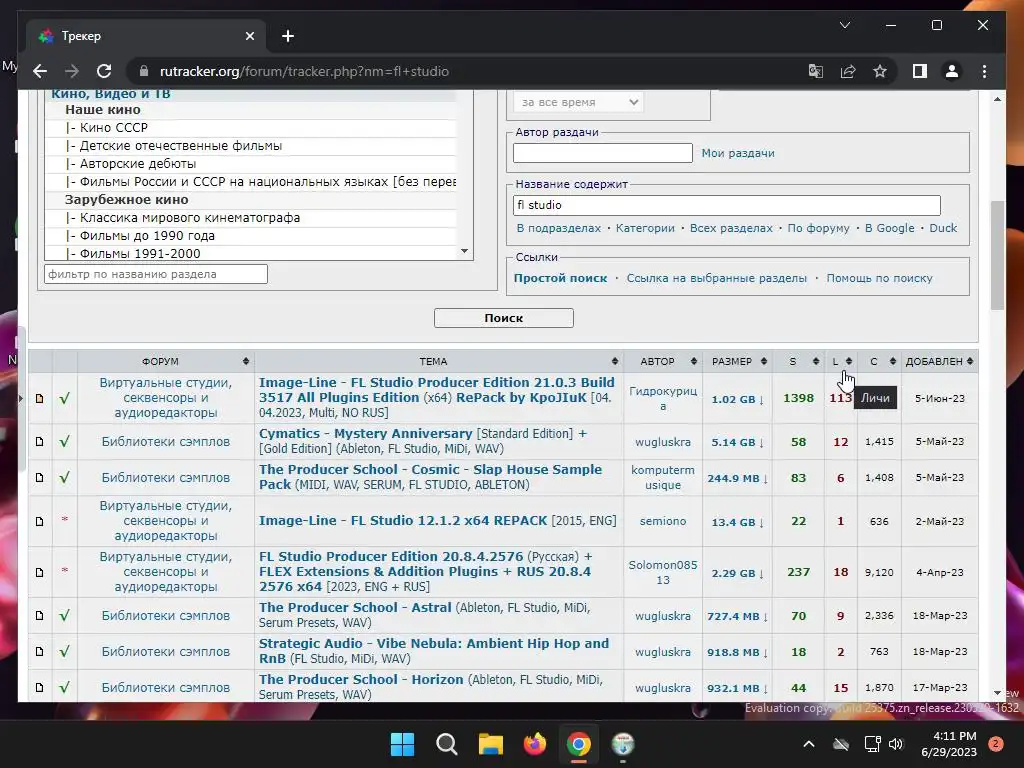This screenshot has width=1024, height=768.
Task: Select Классика мирового кинематографа forum
Action: tap(251, 217)
